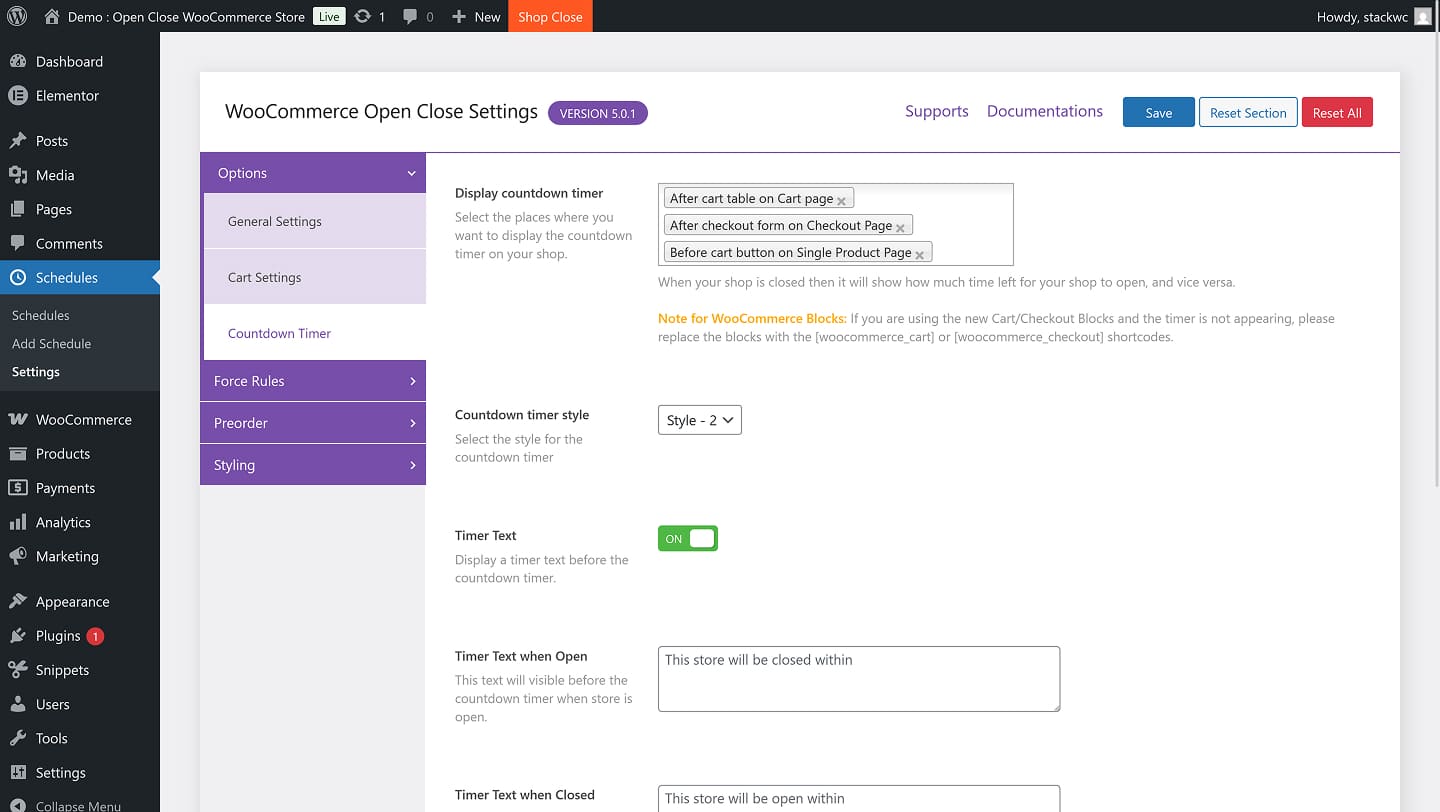Open the Supports link
Screen dimensions: 1440x812
tap(937, 111)
